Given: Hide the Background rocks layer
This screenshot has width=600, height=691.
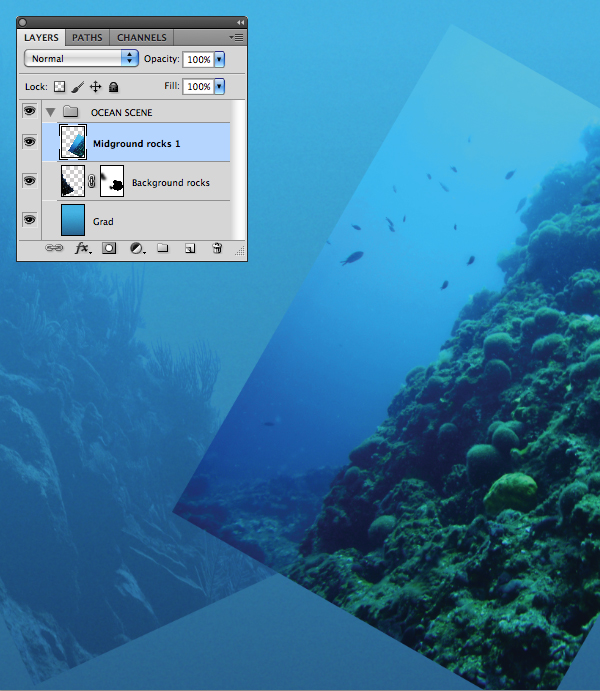Looking at the screenshot, I should (30, 181).
